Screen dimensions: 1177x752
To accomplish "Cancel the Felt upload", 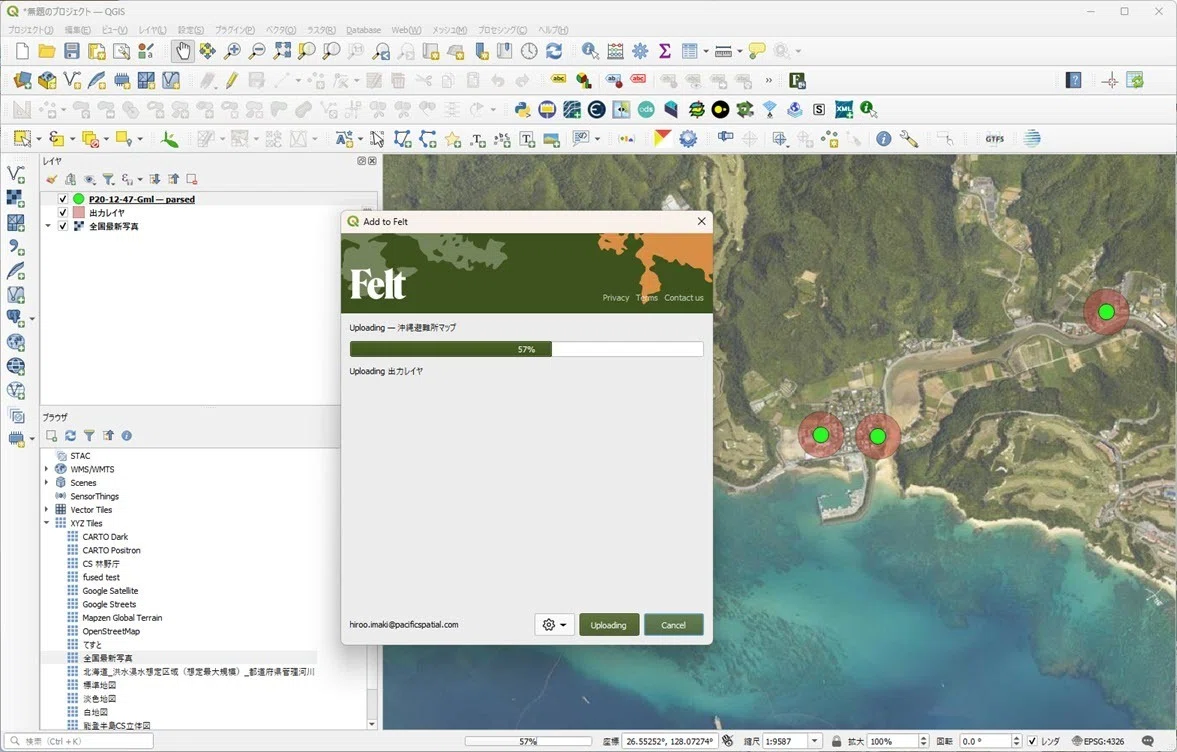I will pos(673,624).
